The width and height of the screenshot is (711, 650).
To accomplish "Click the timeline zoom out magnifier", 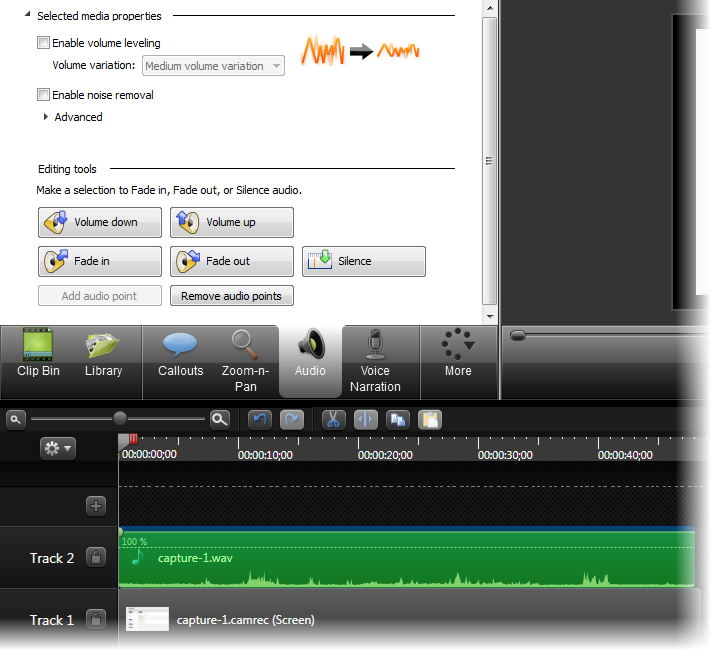I will tap(15, 420).
